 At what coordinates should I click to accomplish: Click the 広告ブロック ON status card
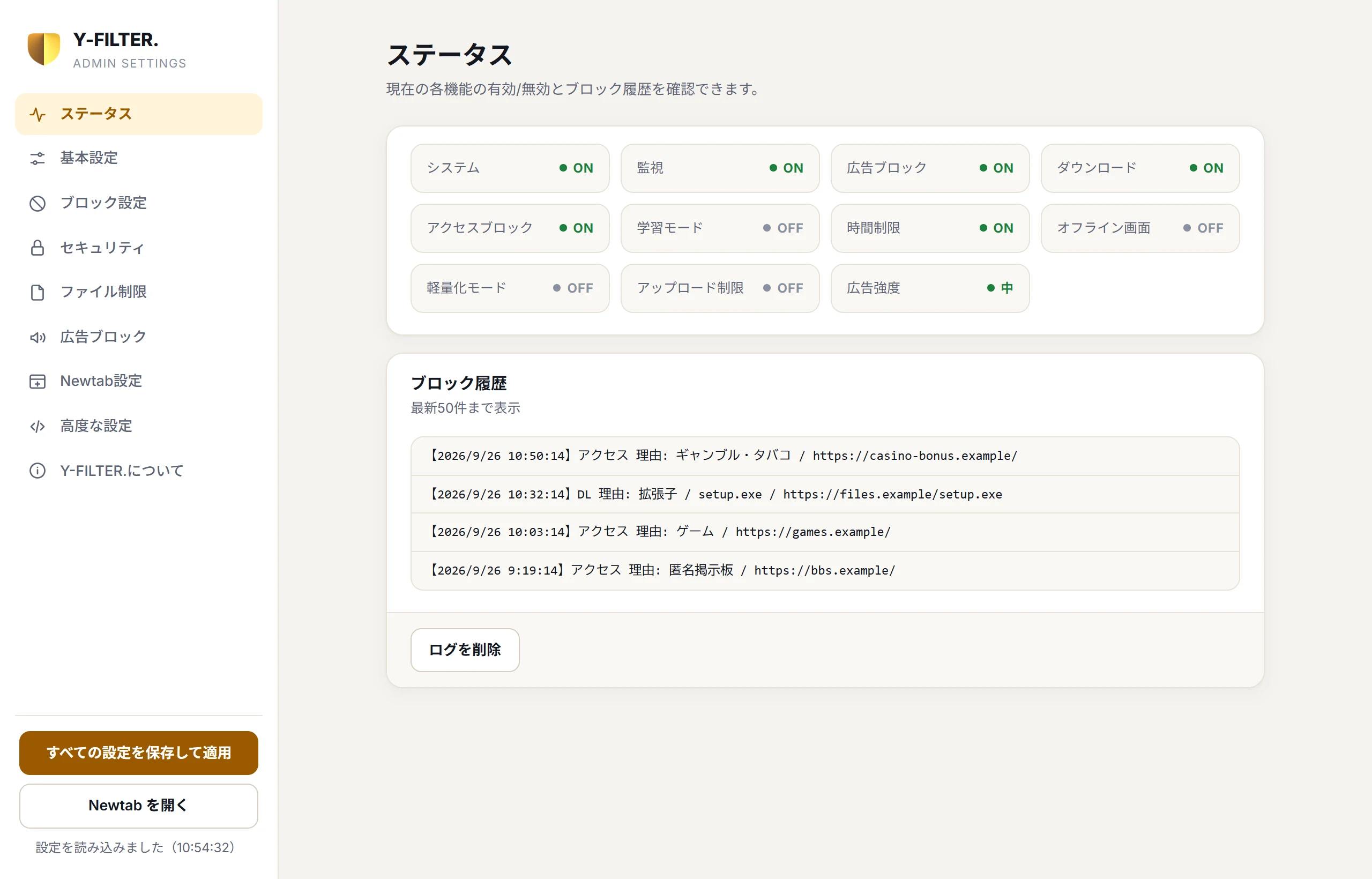coord(930,168)
